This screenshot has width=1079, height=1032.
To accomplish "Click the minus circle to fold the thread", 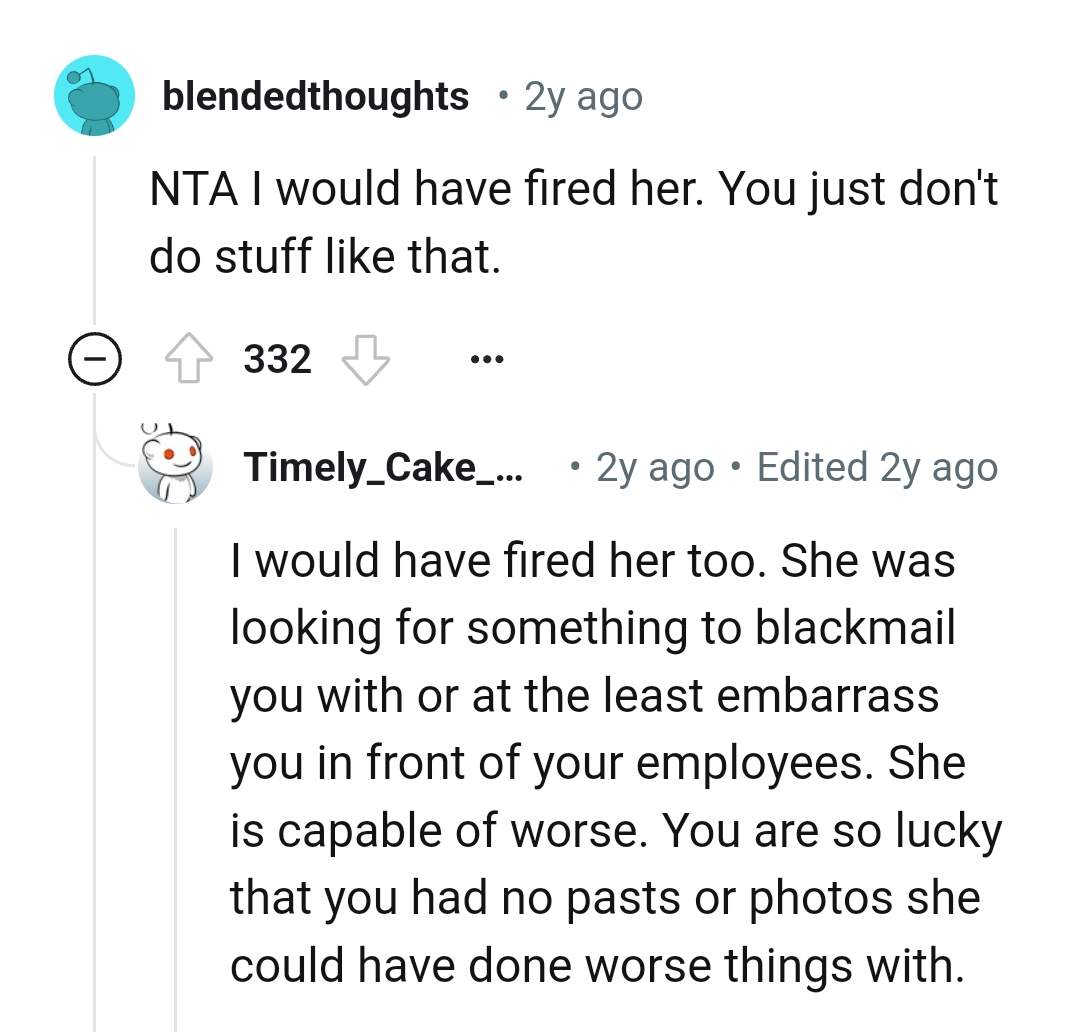I will pos(95,358).
